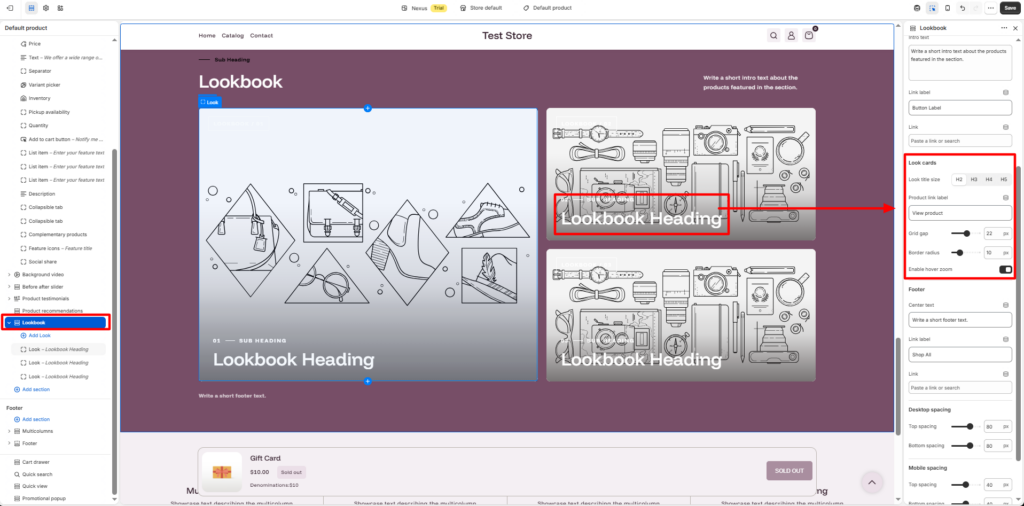Select the Add to cart button block
Screen dimensions: 1024x506
tap(62, 139)
